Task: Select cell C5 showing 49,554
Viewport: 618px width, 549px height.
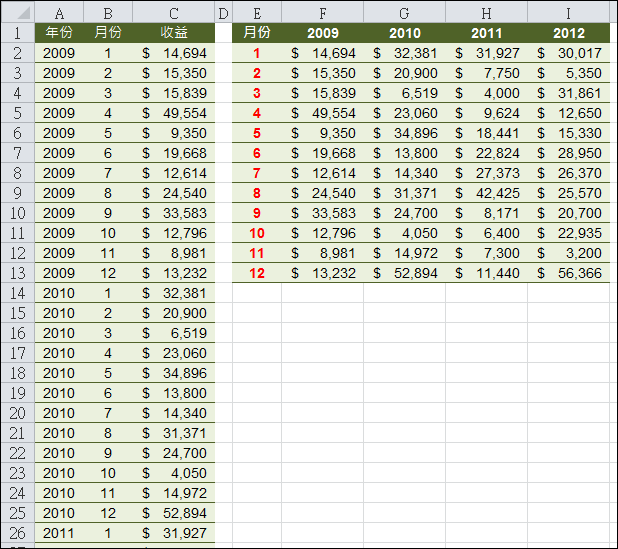Action: pos(174,113)
